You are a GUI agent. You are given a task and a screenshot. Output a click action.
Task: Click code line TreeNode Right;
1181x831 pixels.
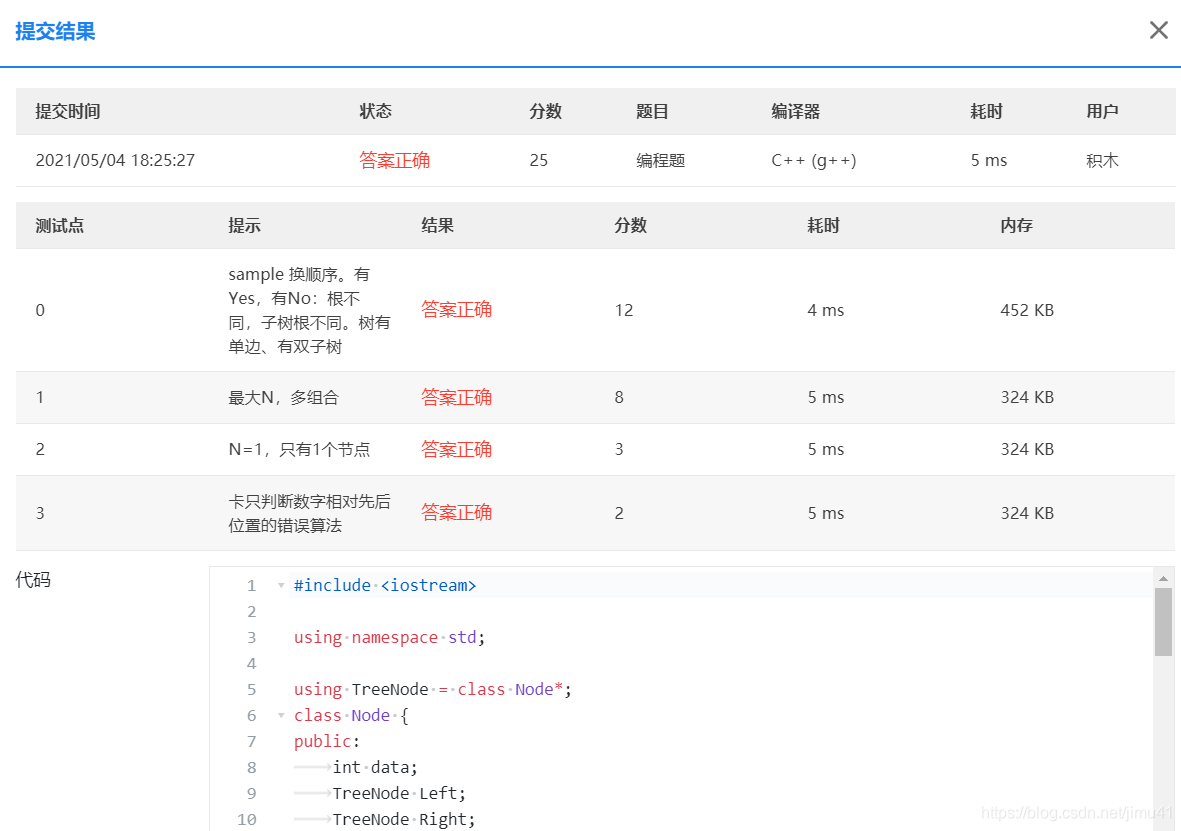(404, 819)
